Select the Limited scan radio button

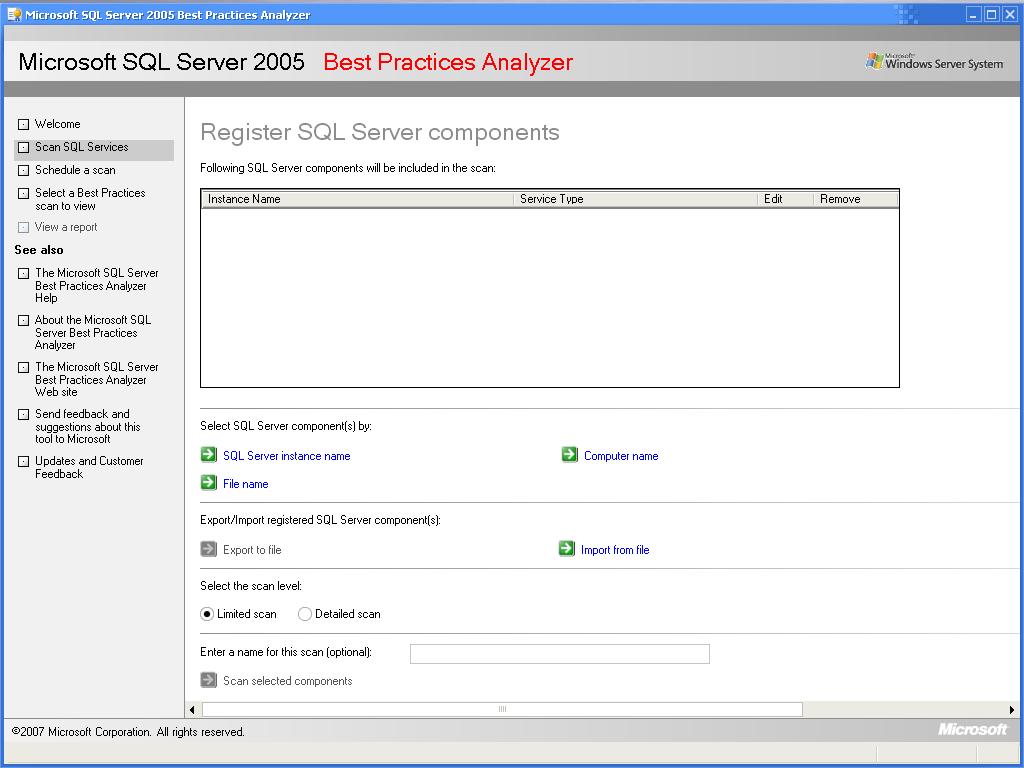pyautogui.click(x=207, y=614)
